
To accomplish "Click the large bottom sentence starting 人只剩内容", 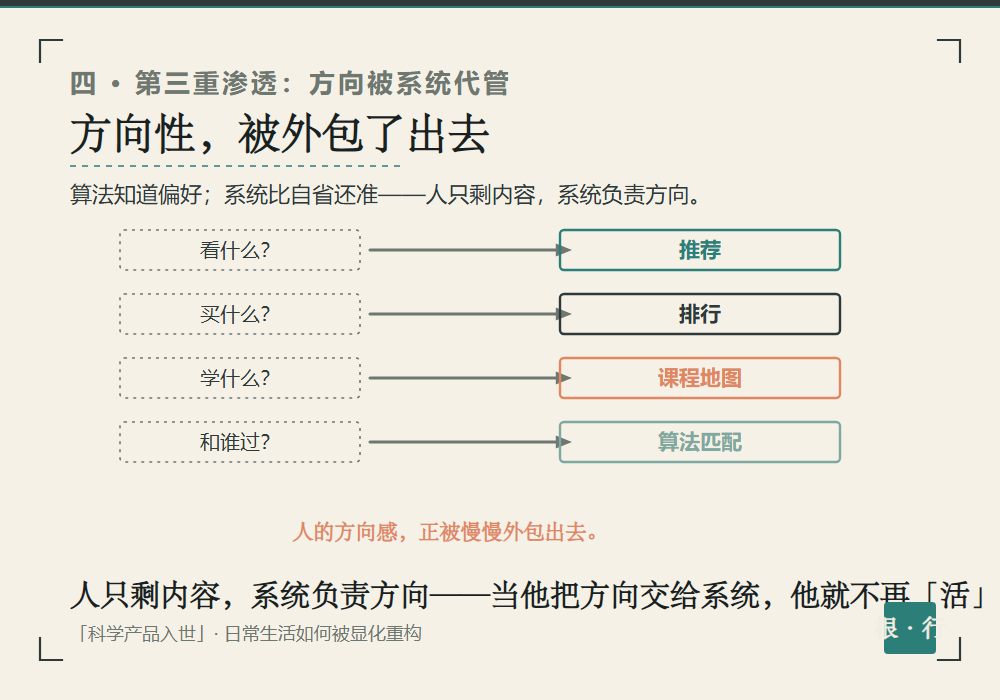I will click(x=528, y=595).
